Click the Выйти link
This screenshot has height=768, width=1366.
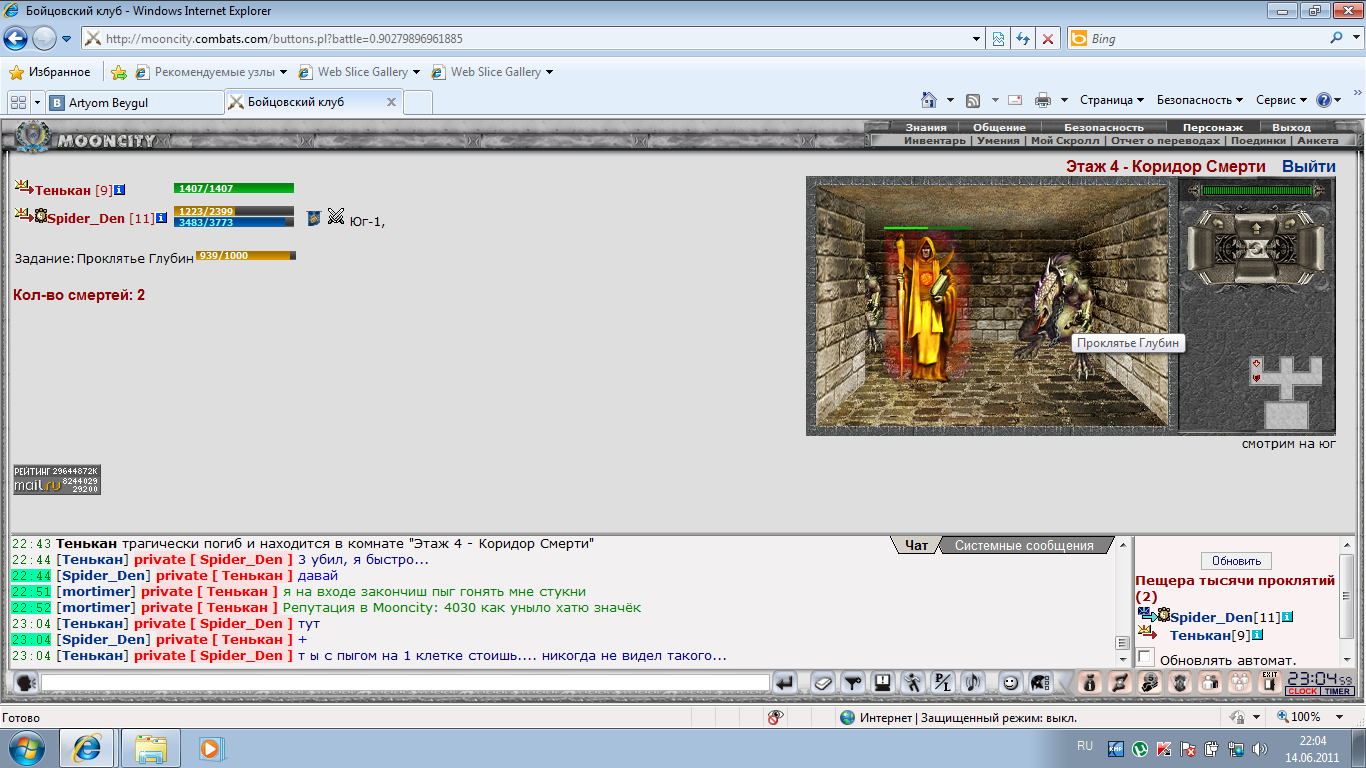1309,167
